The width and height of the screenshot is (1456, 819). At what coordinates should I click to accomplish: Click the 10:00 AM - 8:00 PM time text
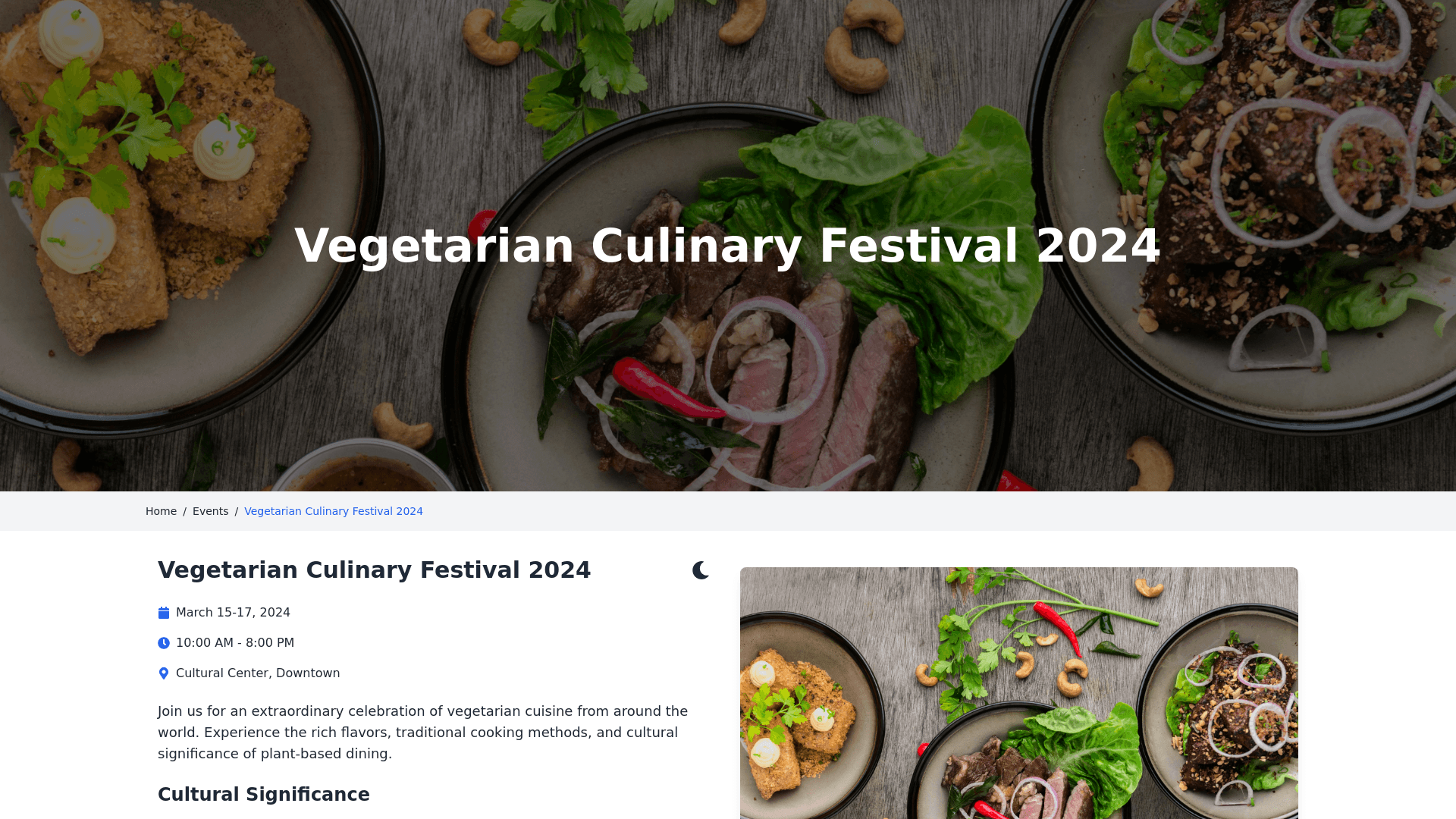click(x=235, y=643)
